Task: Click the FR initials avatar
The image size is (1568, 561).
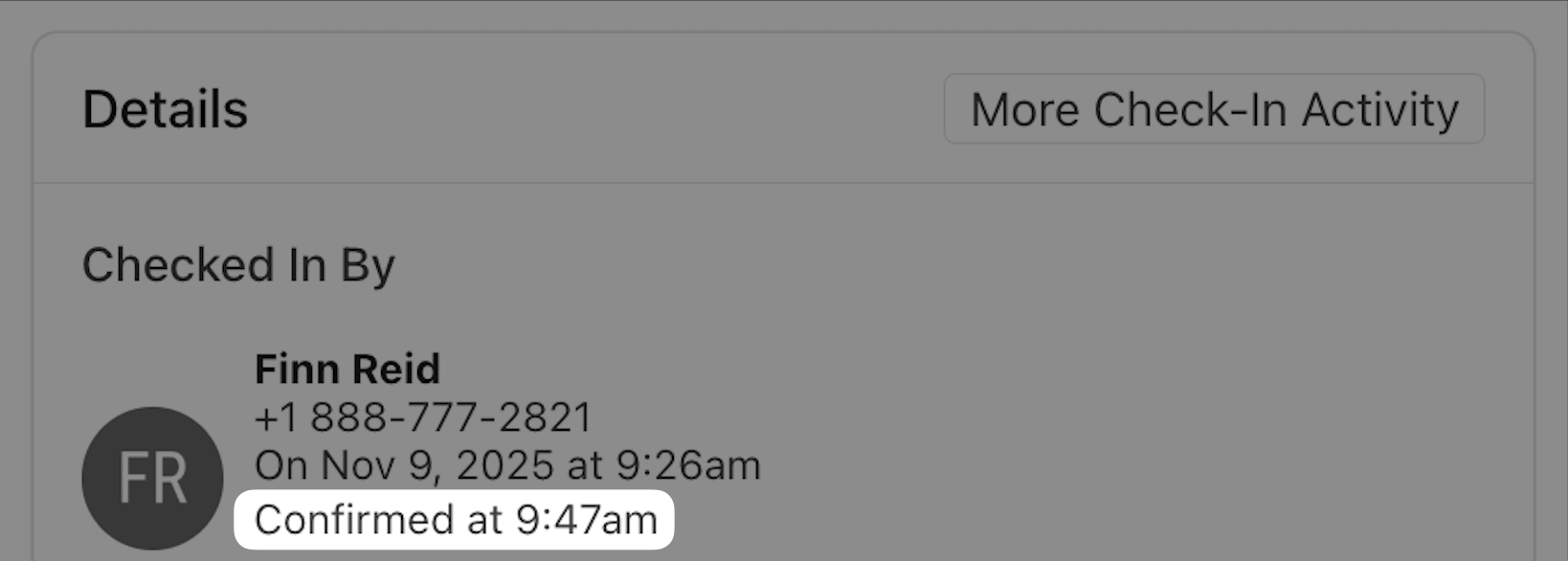Action: (153, 478)
